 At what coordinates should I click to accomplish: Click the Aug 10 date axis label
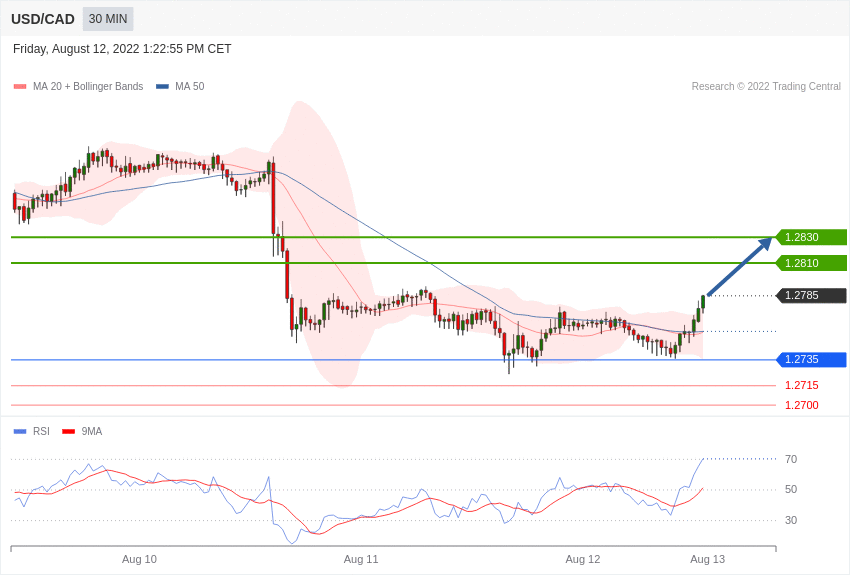[139, 559]
